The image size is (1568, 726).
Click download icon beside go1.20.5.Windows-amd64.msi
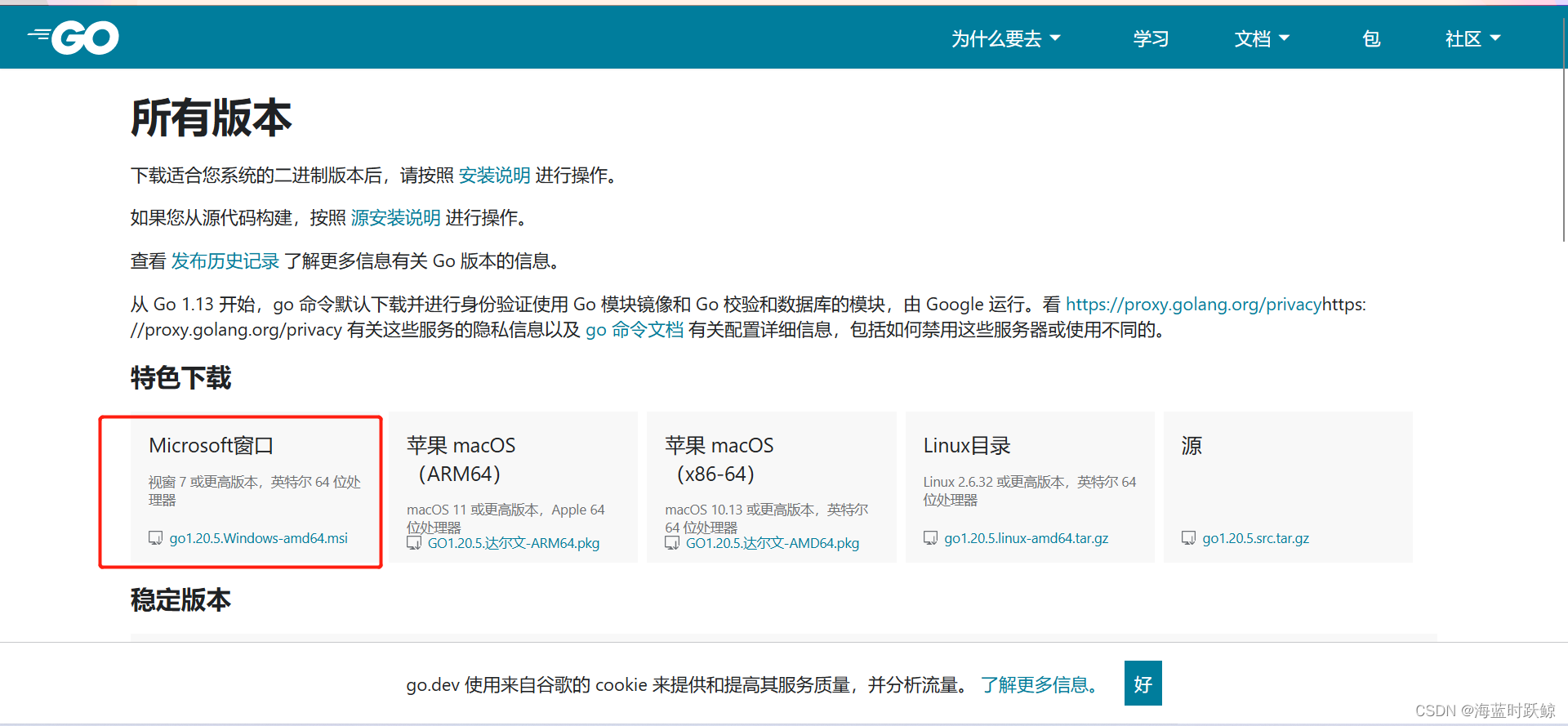[155, 538]
